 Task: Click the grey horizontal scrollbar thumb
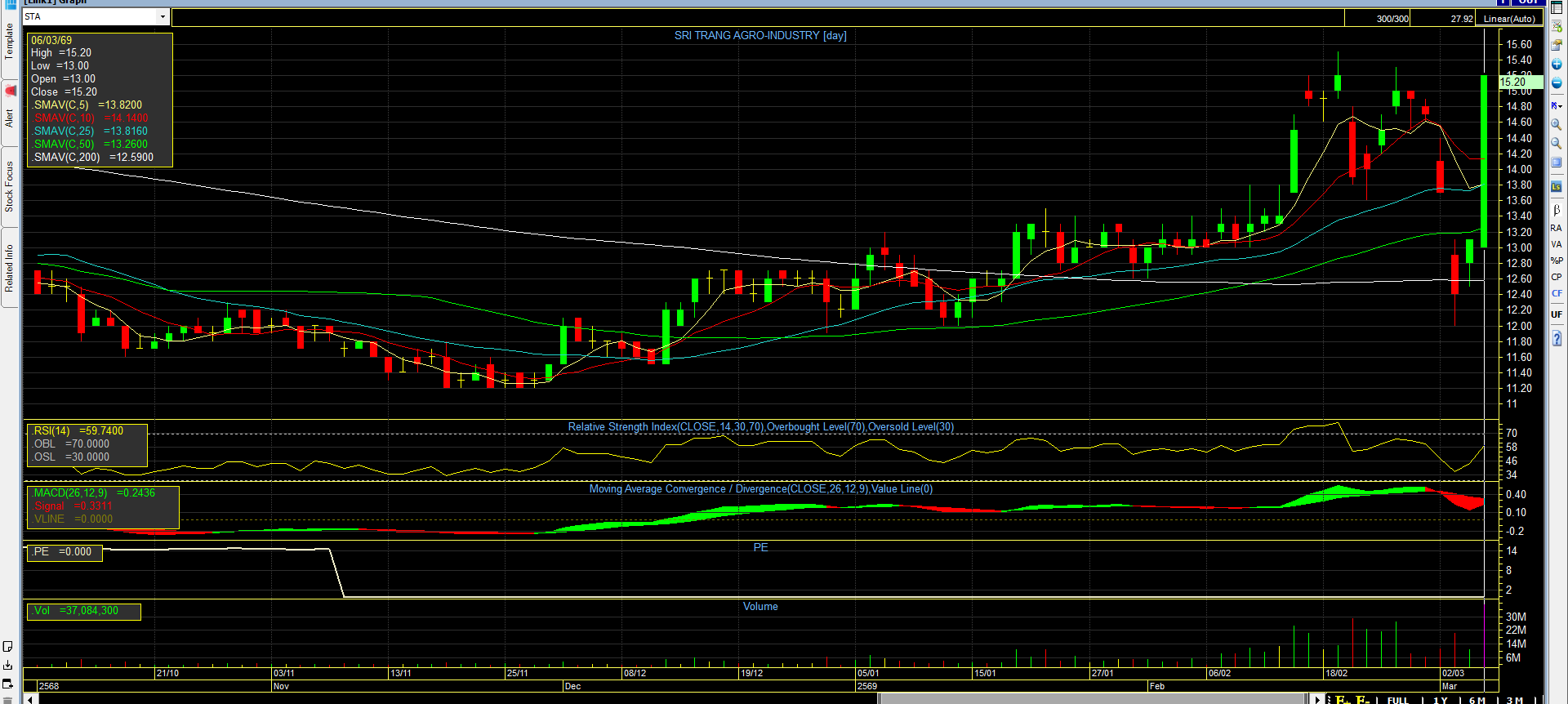tap(1093, 700)
